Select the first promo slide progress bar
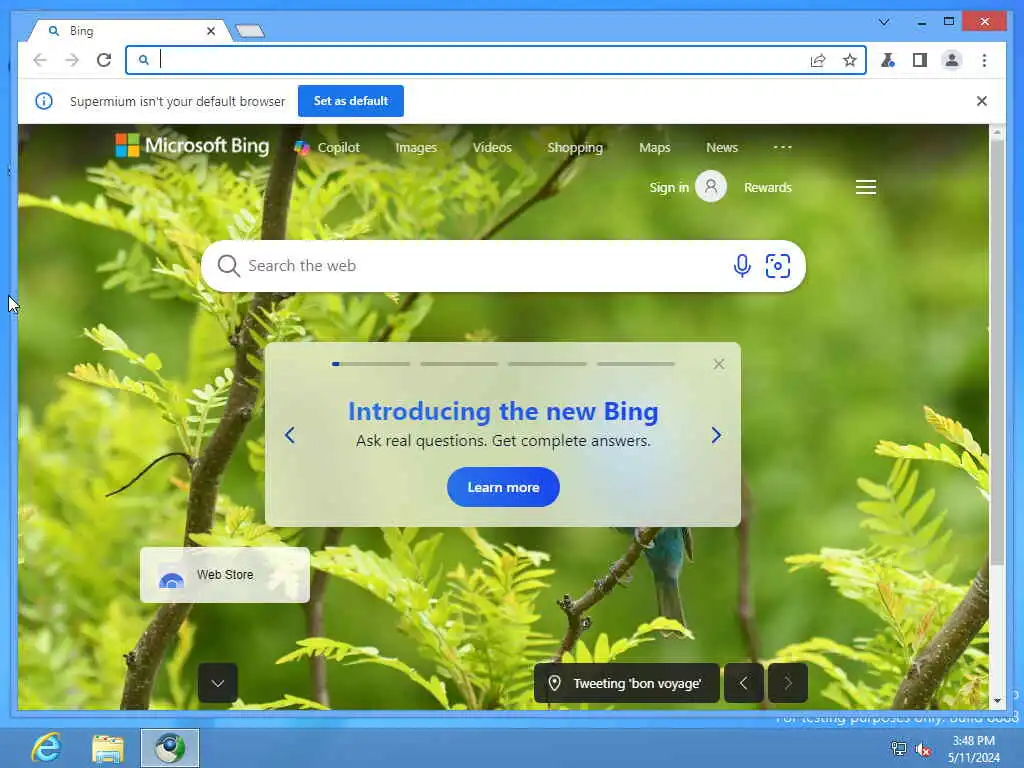1024x768 pixels. (371, 364)
